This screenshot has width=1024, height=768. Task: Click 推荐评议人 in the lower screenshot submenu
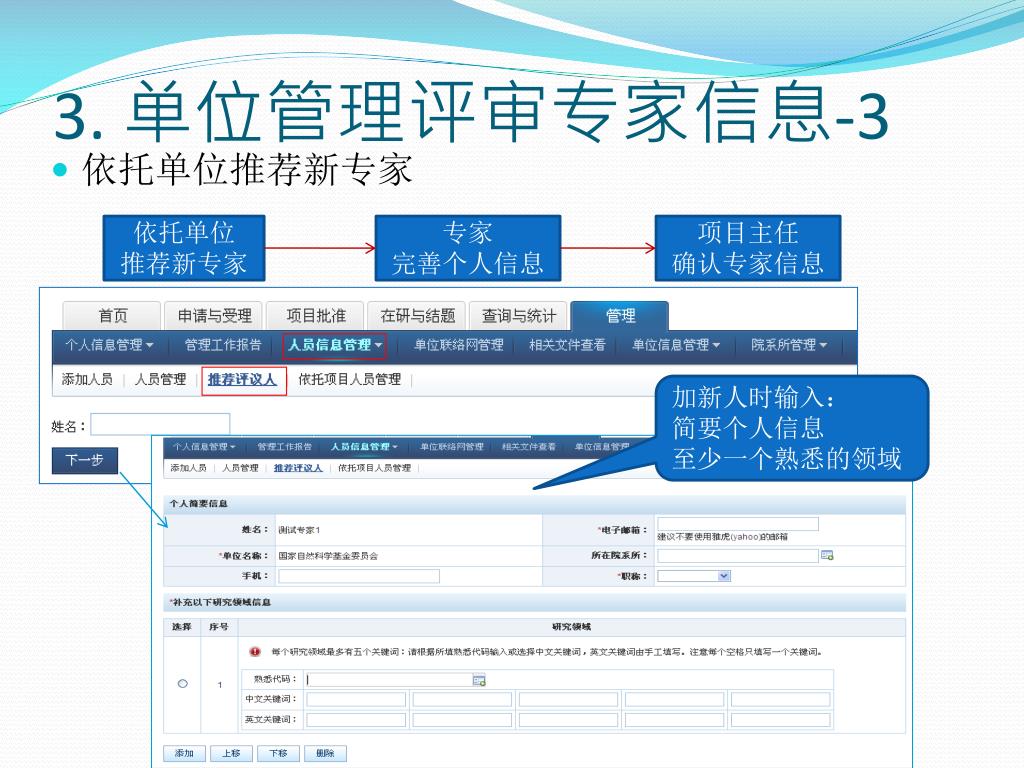pyautogui.click(x=298, y=468)
